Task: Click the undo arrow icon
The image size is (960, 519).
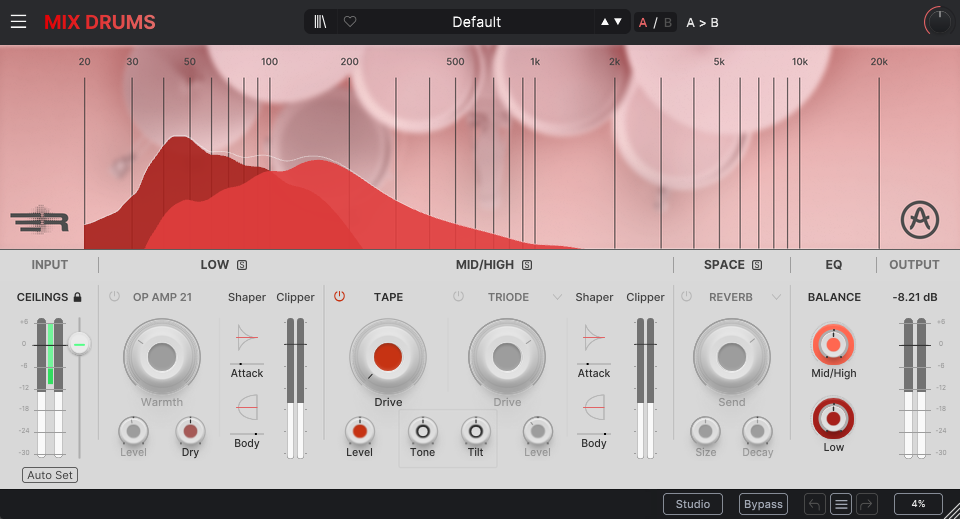Action: click(x=815, y=504)
